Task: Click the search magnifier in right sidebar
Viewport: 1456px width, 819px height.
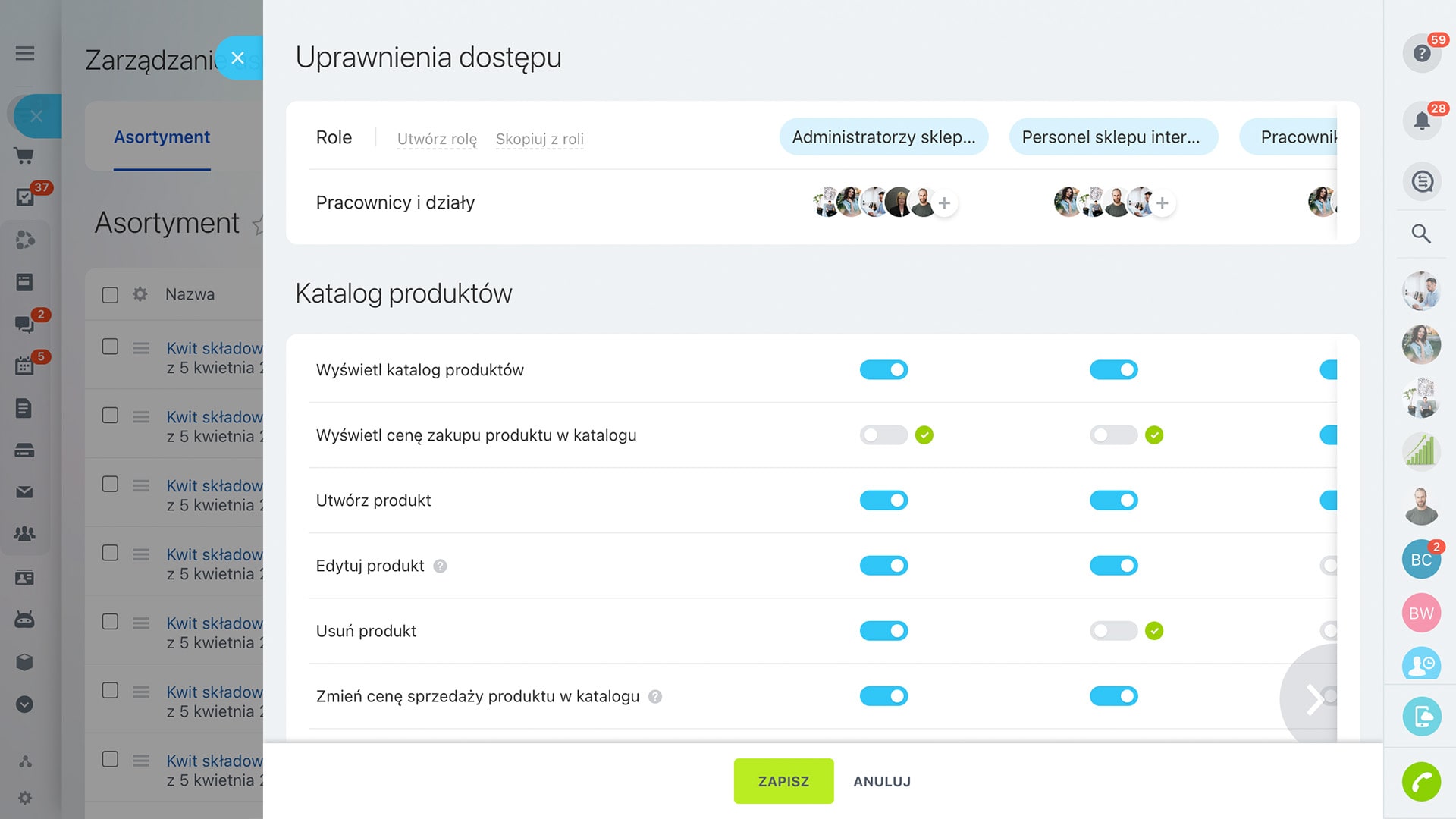Action: [x=1421, y=234]
